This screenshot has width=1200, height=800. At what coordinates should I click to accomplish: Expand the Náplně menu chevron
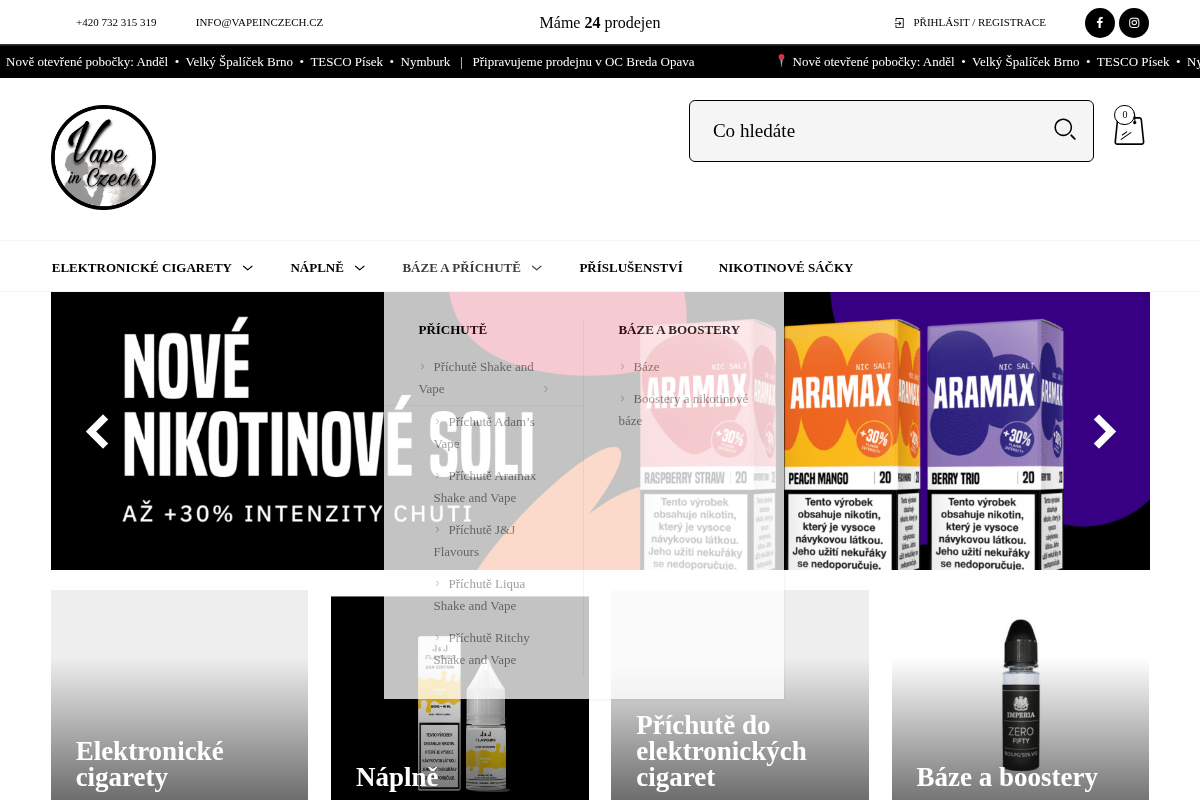click(360, 268)
